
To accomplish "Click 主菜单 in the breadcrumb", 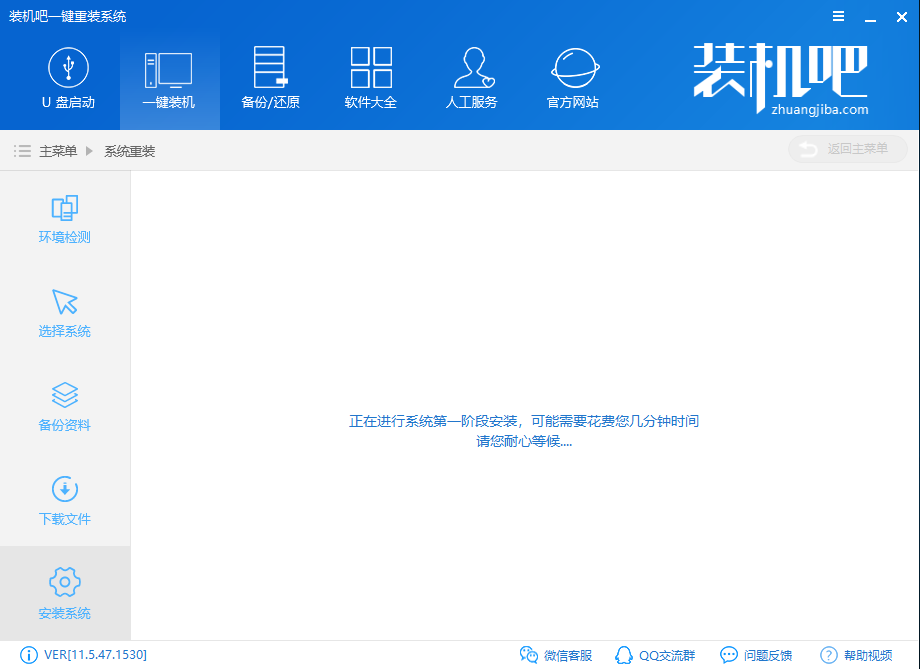I will pyautogui.click(x=57, y=151).
